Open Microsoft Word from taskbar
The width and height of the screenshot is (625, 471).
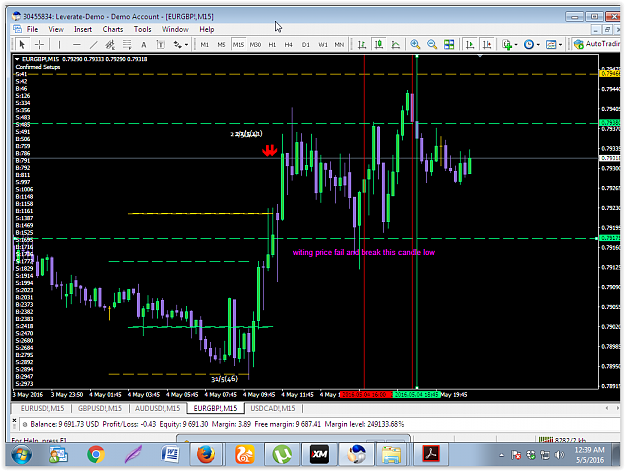[x=170, y=455]
